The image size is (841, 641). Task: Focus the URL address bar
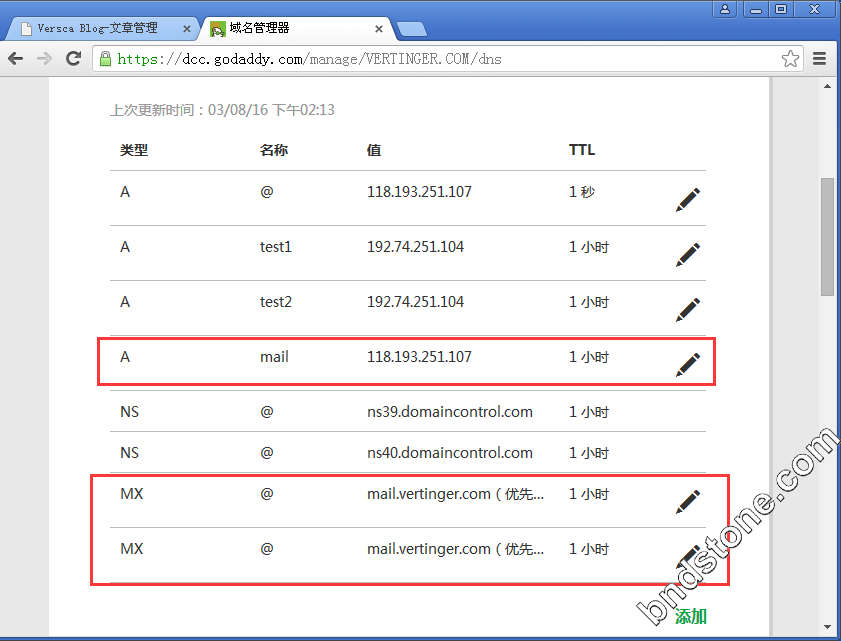[448, 58]
